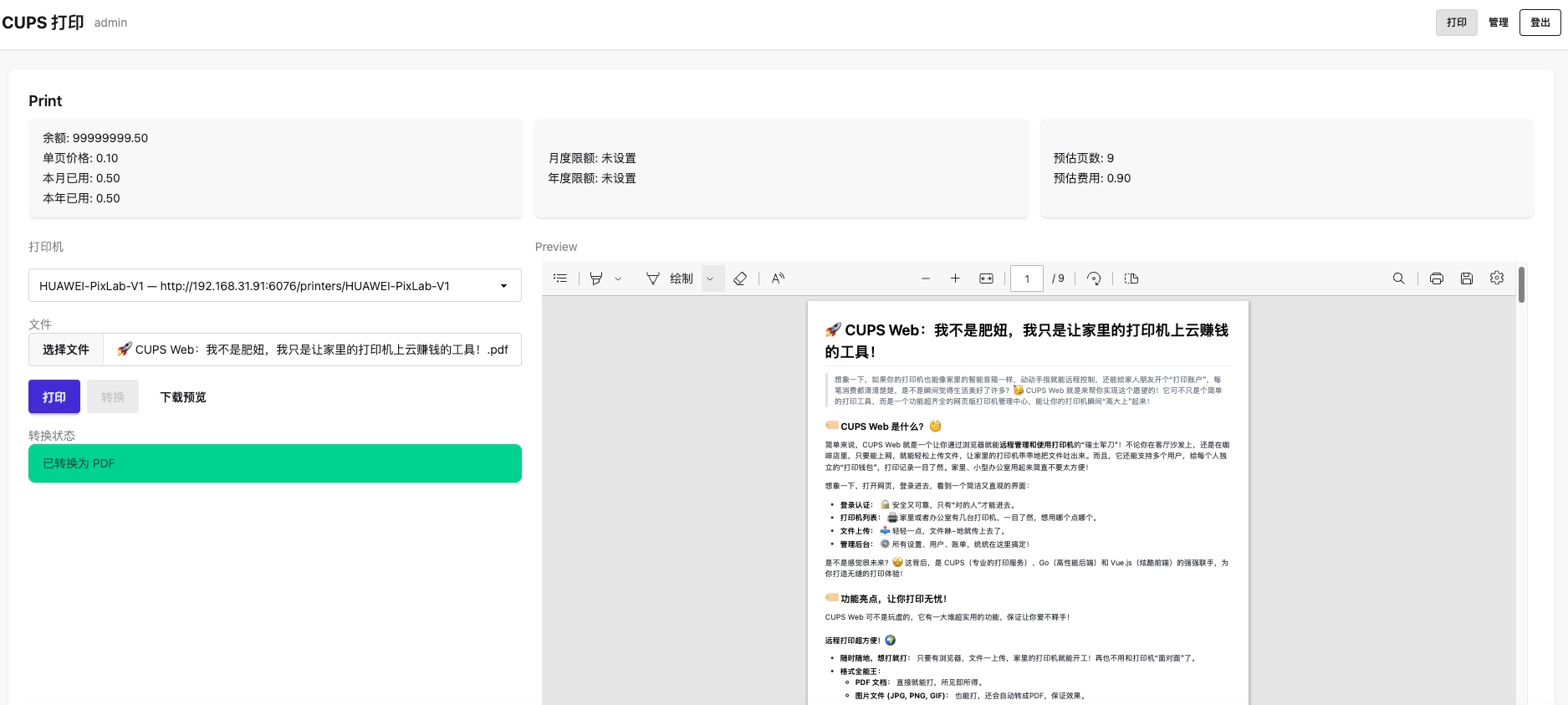
Task: Open the printer selection dropdown
Action: click(x=275, y=285)
